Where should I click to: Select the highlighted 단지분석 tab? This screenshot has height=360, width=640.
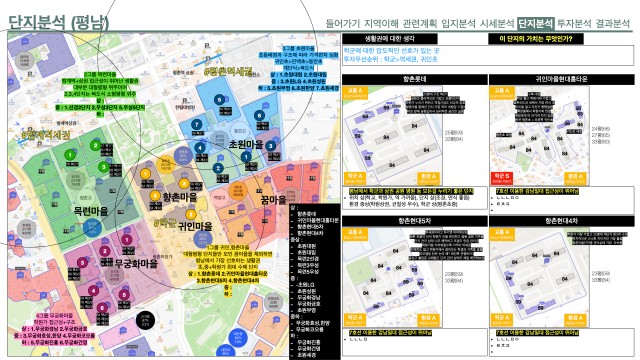(536, 23)
